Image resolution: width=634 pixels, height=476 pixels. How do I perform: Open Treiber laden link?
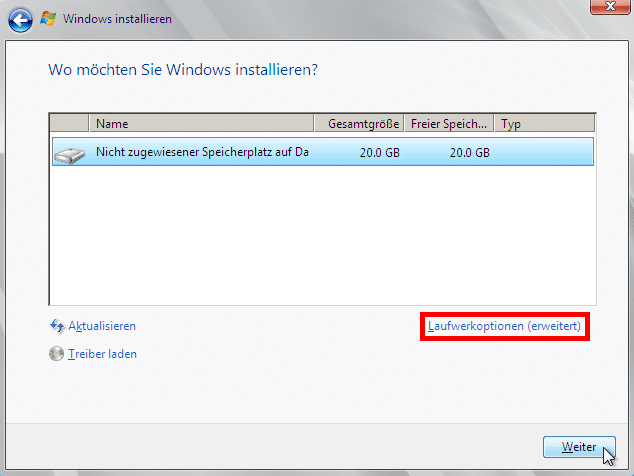point(102,354)
